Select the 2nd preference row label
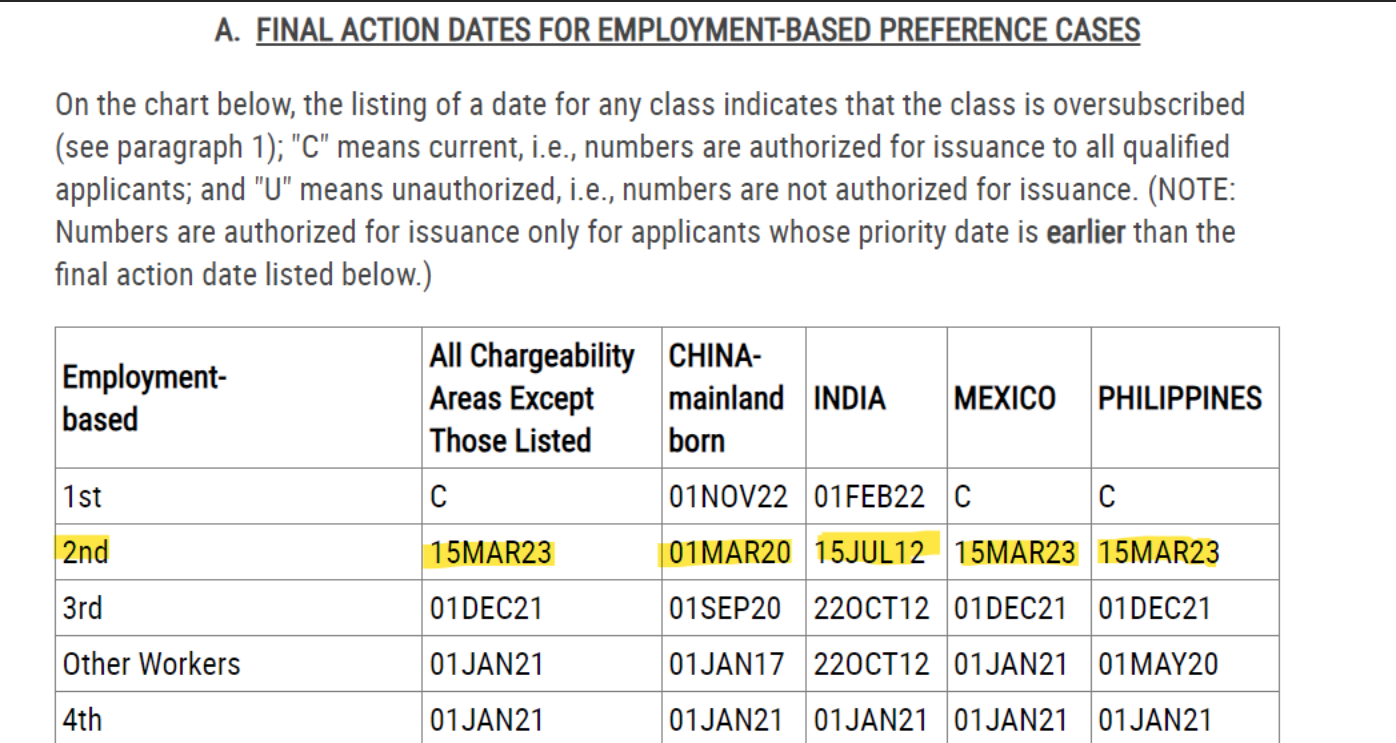The width and height of the screenshot is (1396, 743). pos(85,552)
